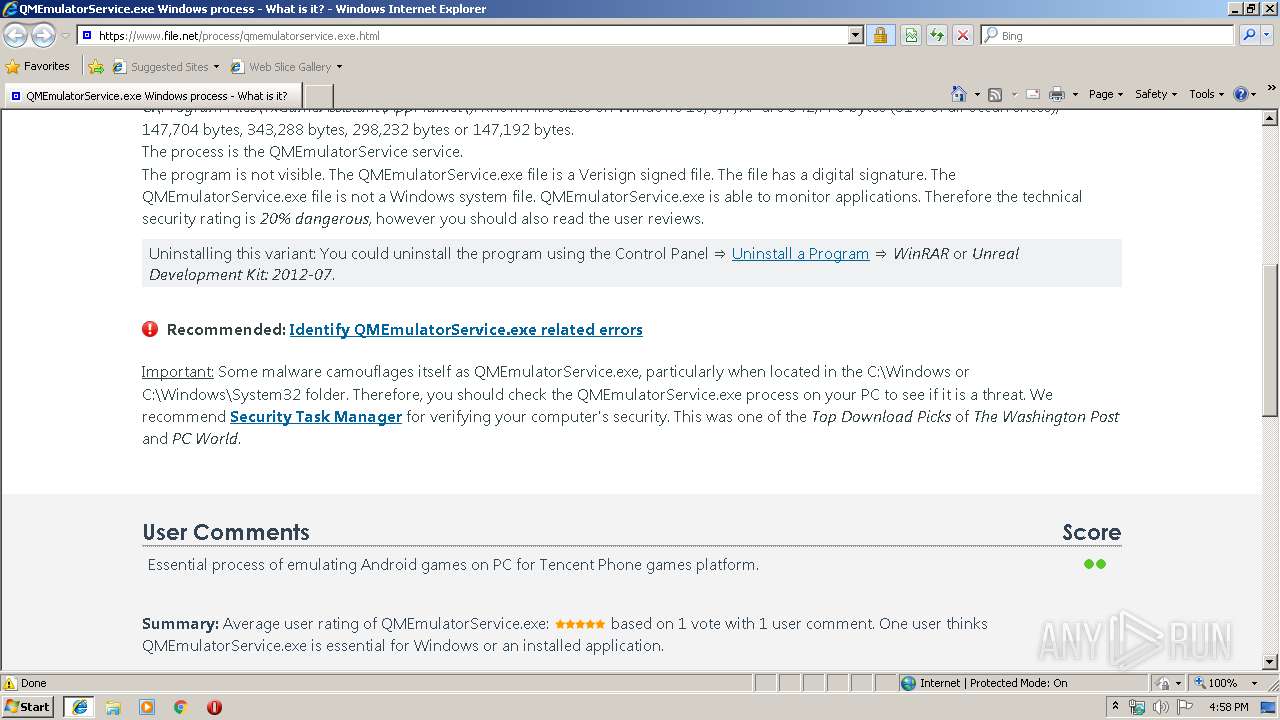This screenshot has width=1280, height=720.
Task: Open search provider options dropdown
Action: pos(1267,35)
